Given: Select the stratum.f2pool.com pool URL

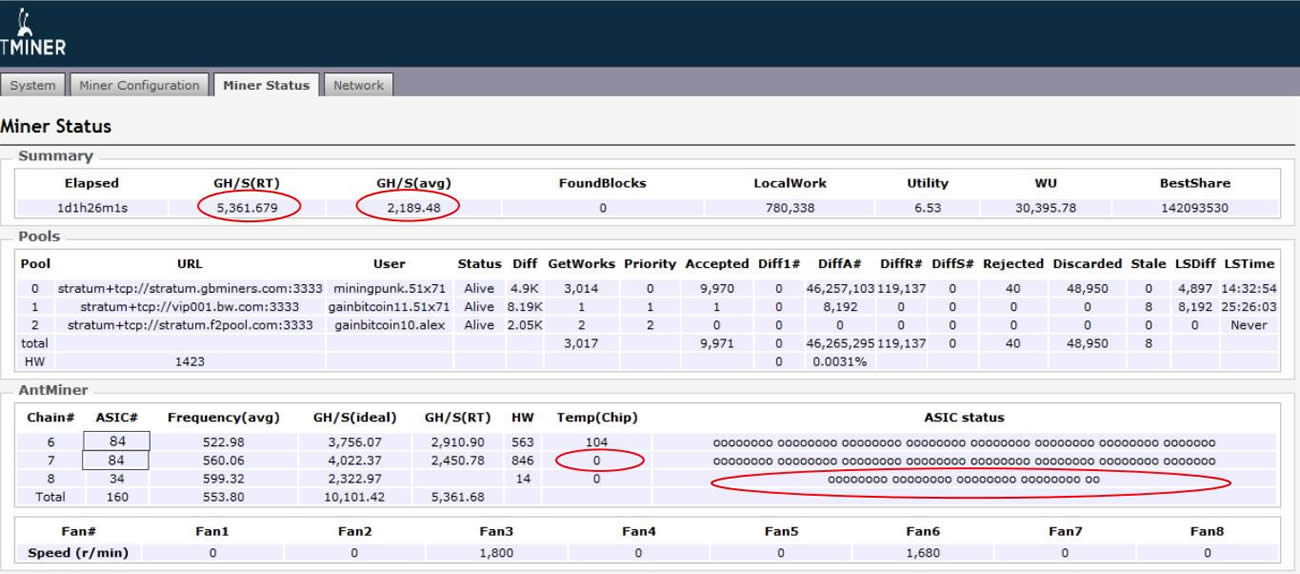Looking at the screenshot, I should point(190,325).
